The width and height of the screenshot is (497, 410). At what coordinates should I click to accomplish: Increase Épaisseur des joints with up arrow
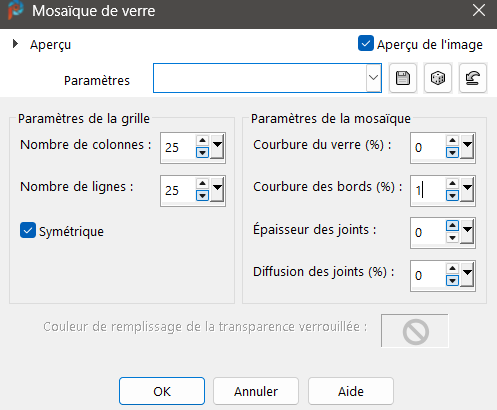point(452,226)
